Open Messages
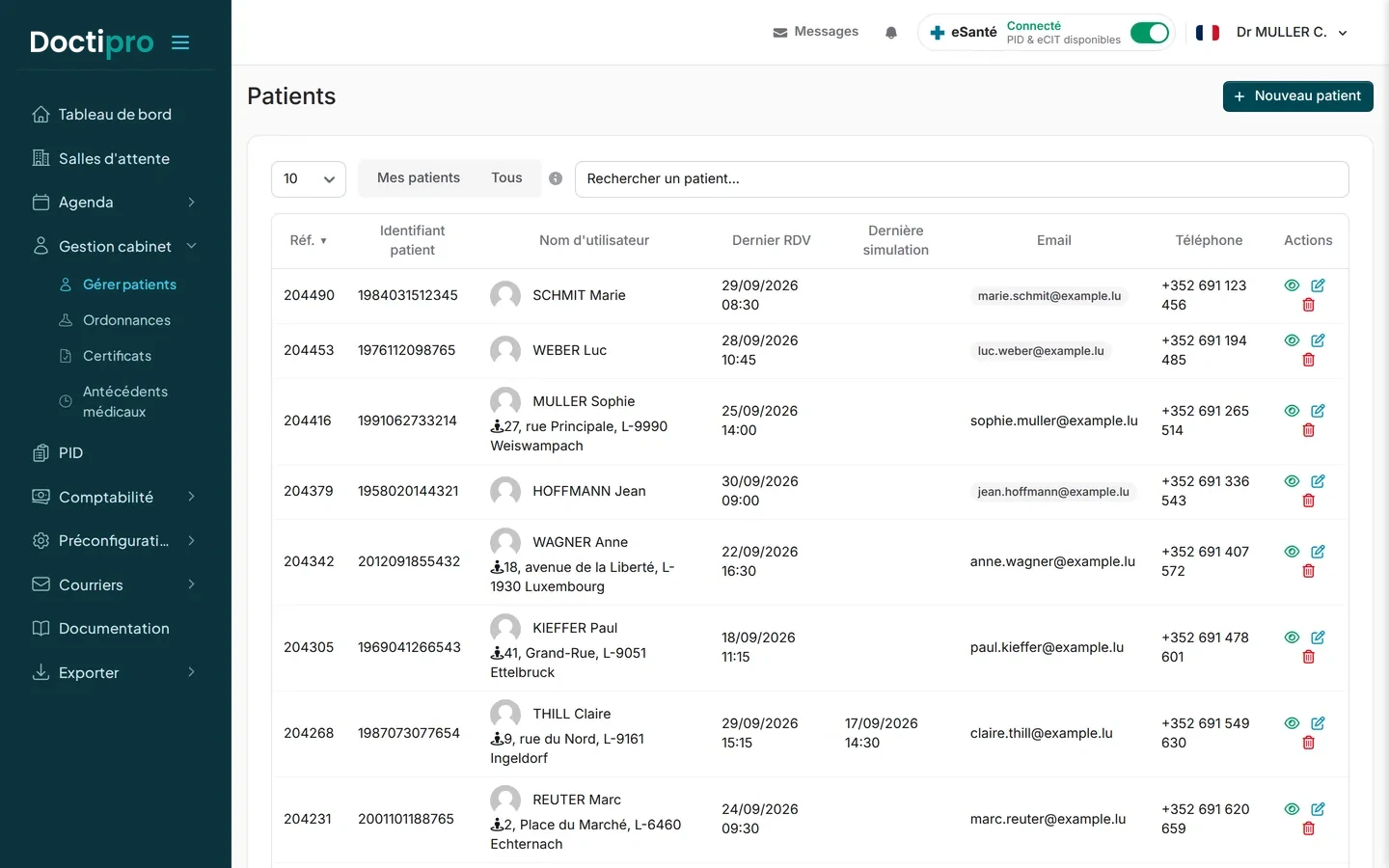1389x868 pixels. click(816, 33)
